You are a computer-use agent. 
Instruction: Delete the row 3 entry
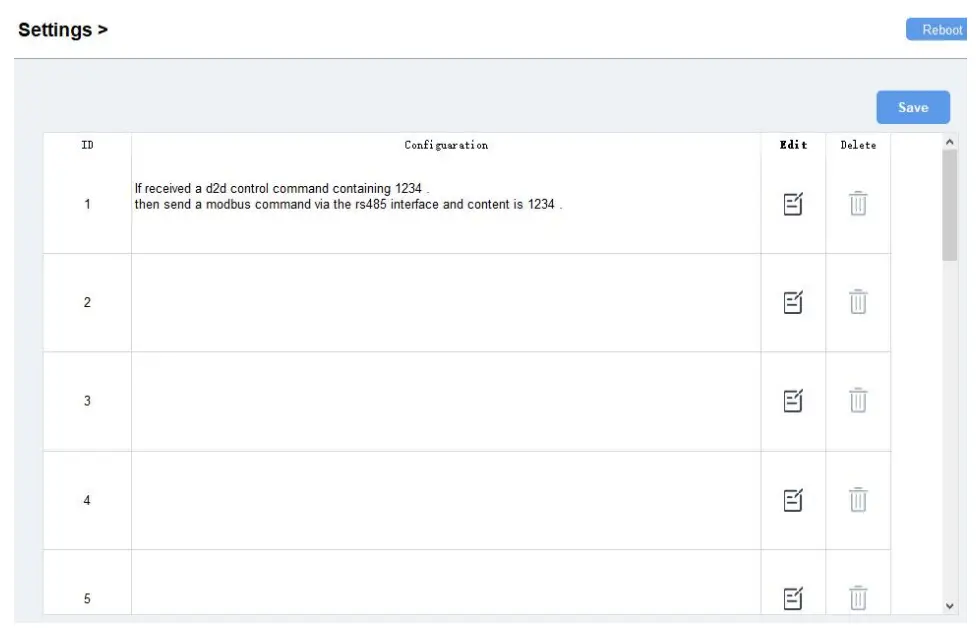858,401
